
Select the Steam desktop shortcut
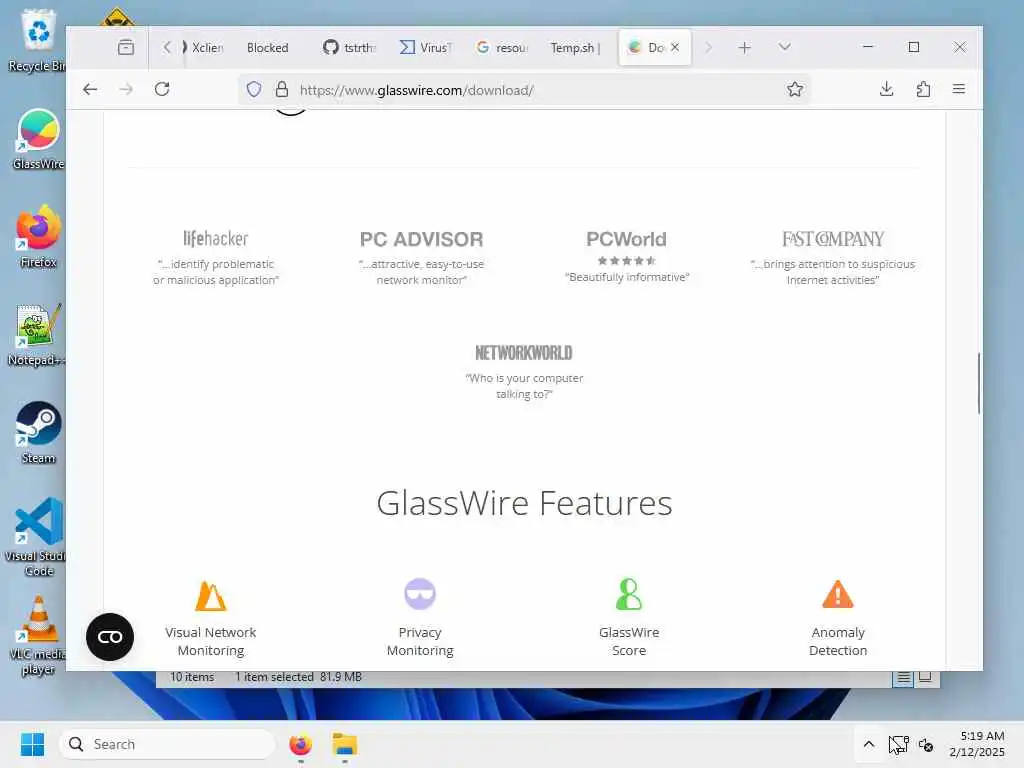coord(38,432)
